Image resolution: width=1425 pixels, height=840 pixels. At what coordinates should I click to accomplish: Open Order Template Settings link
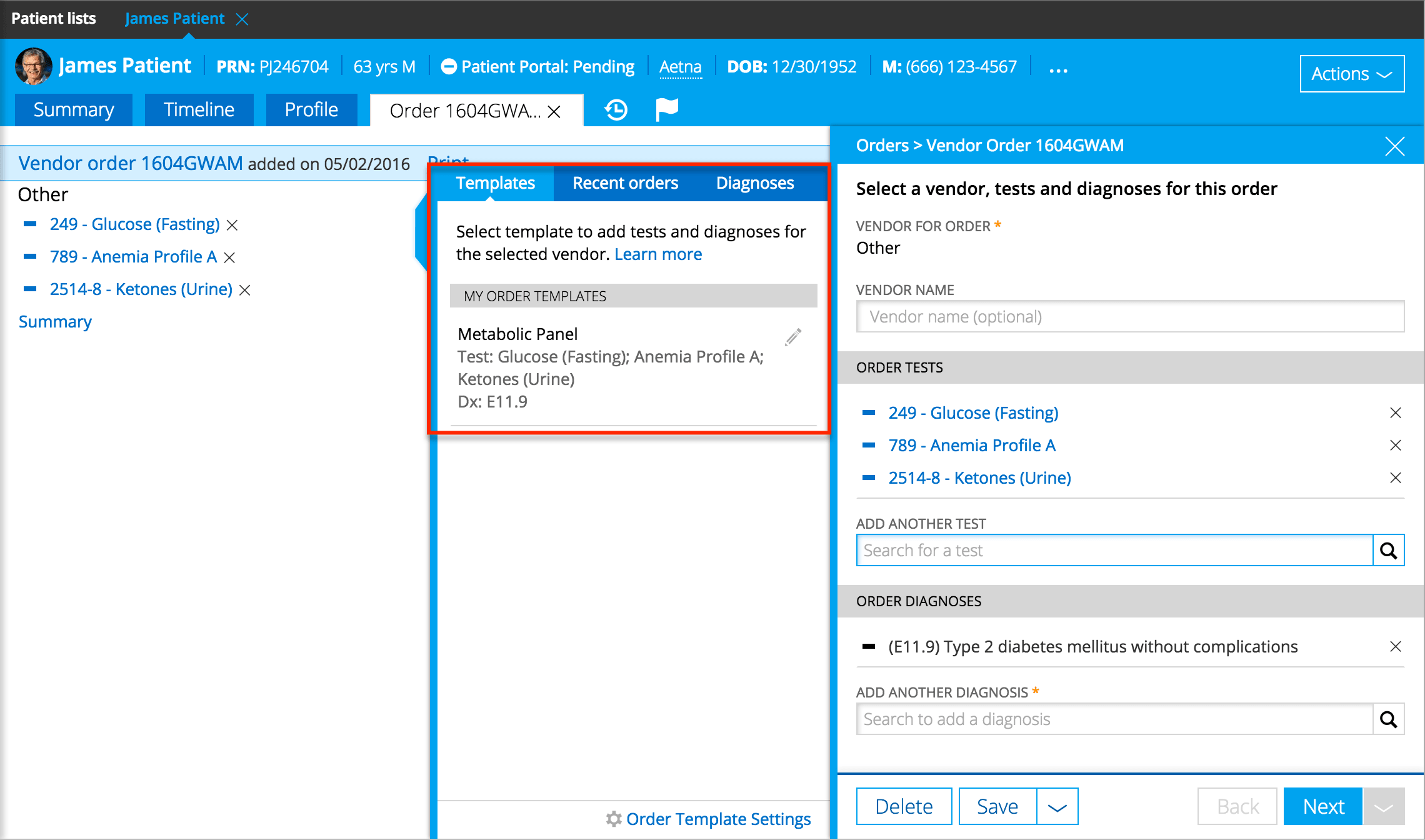tap(717, 819)
